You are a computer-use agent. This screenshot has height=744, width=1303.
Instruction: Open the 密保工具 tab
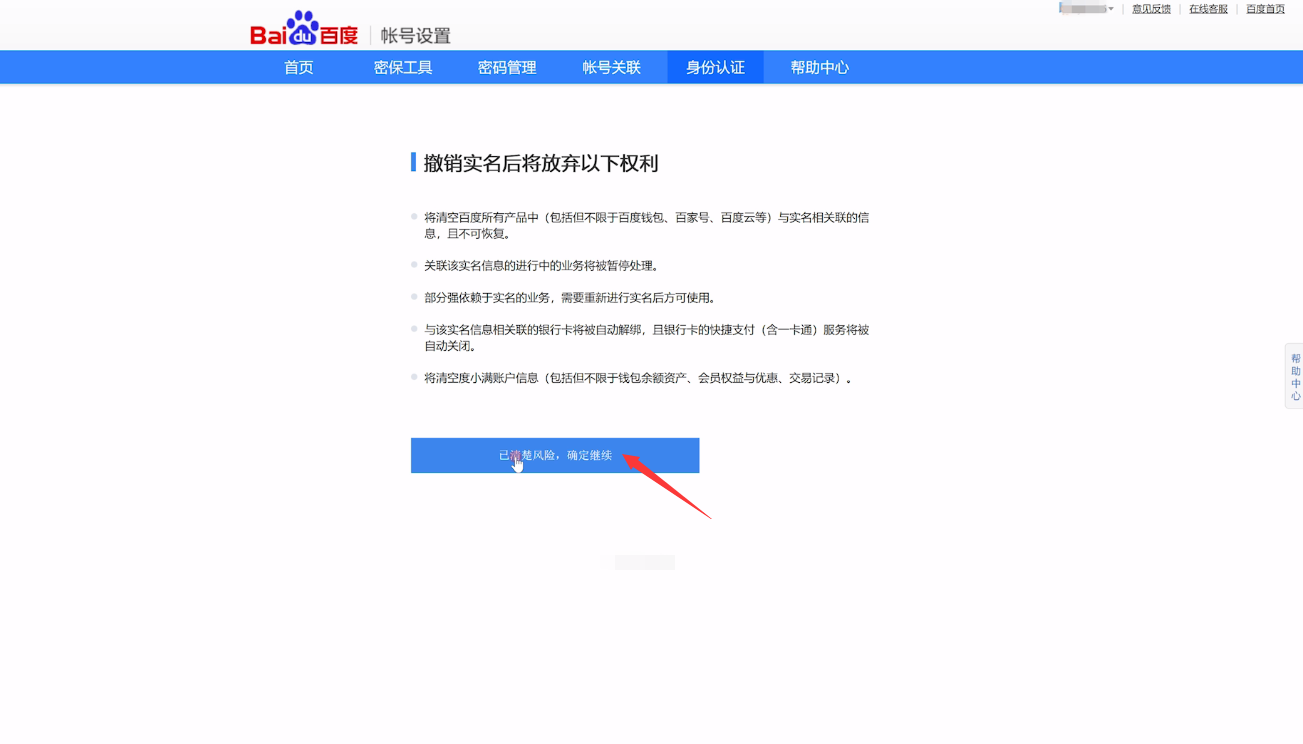(x=403, y=67)
